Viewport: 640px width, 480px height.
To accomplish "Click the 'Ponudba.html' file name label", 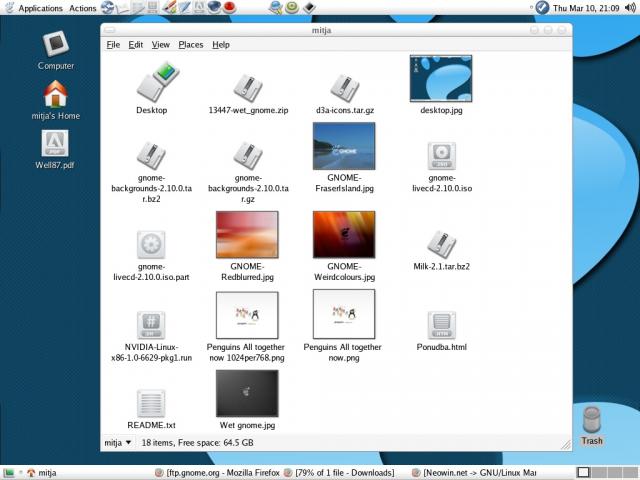I will coord(441,347).
